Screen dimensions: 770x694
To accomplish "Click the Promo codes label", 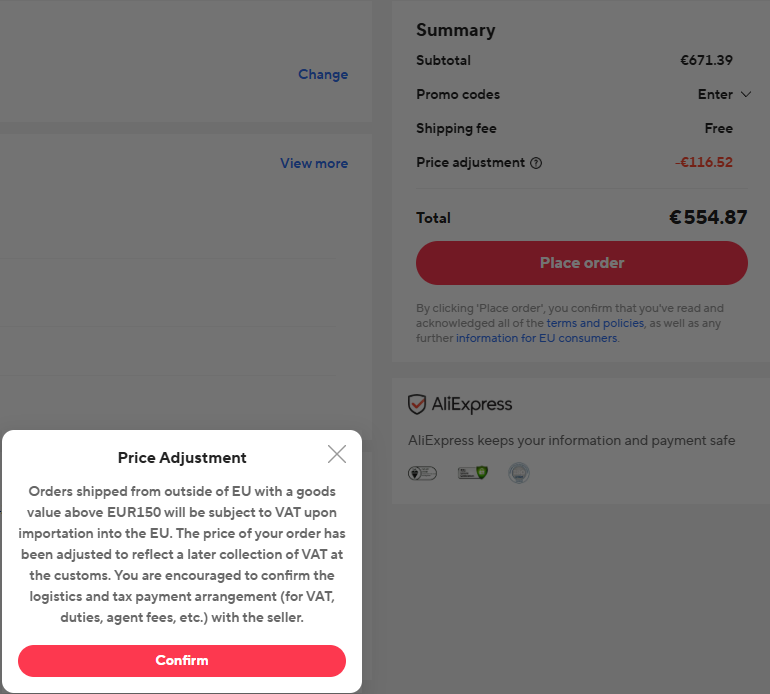I will pos(458,95).
